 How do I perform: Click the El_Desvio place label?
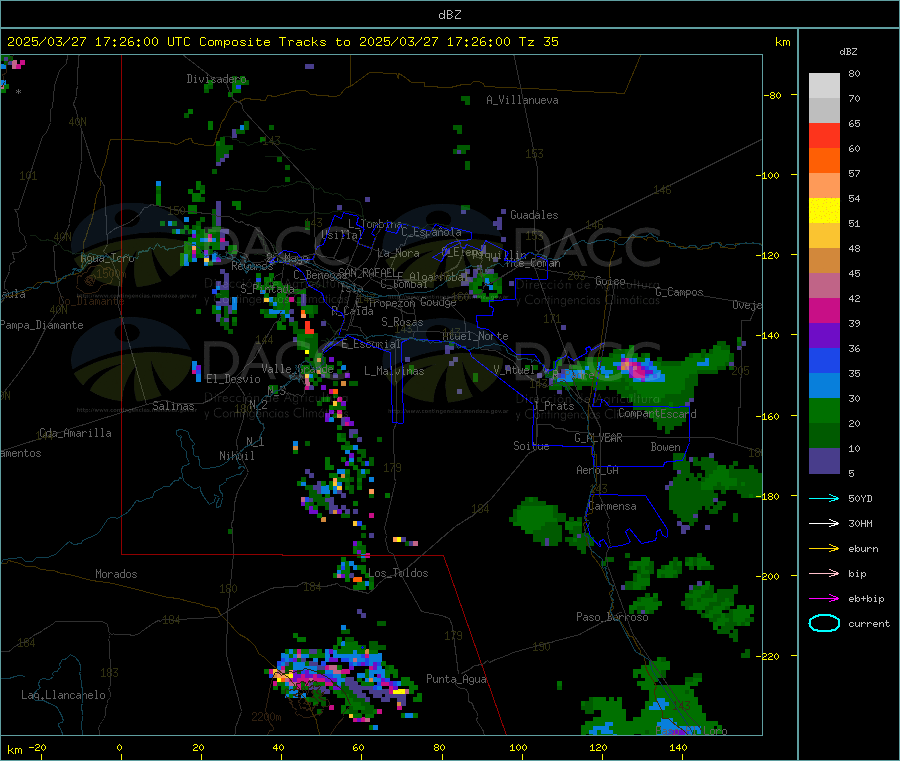pos(233,379)
